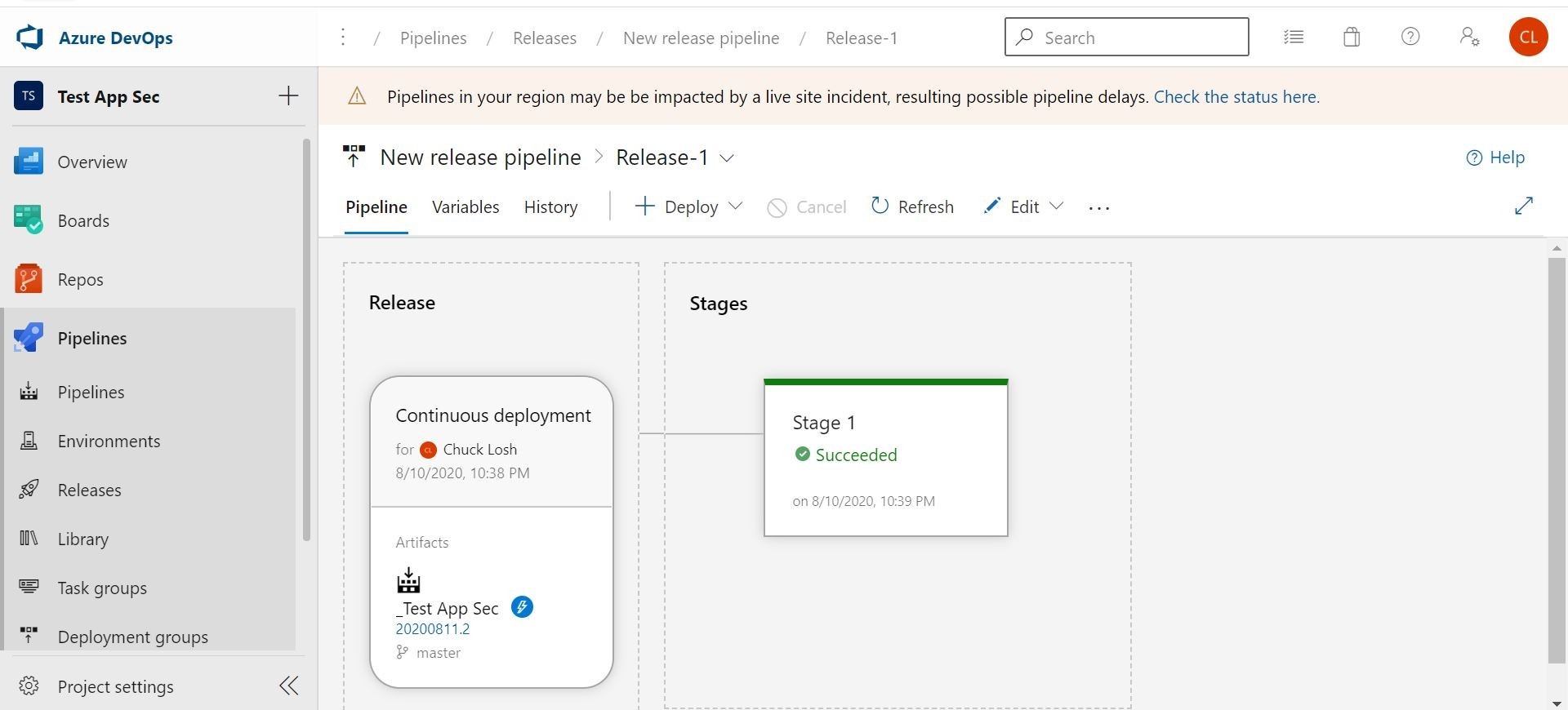The width and height of the screenshot is (1568, 710).
Task: Open the Marketplace shopping bag icon
Action: pos(1352,37)
